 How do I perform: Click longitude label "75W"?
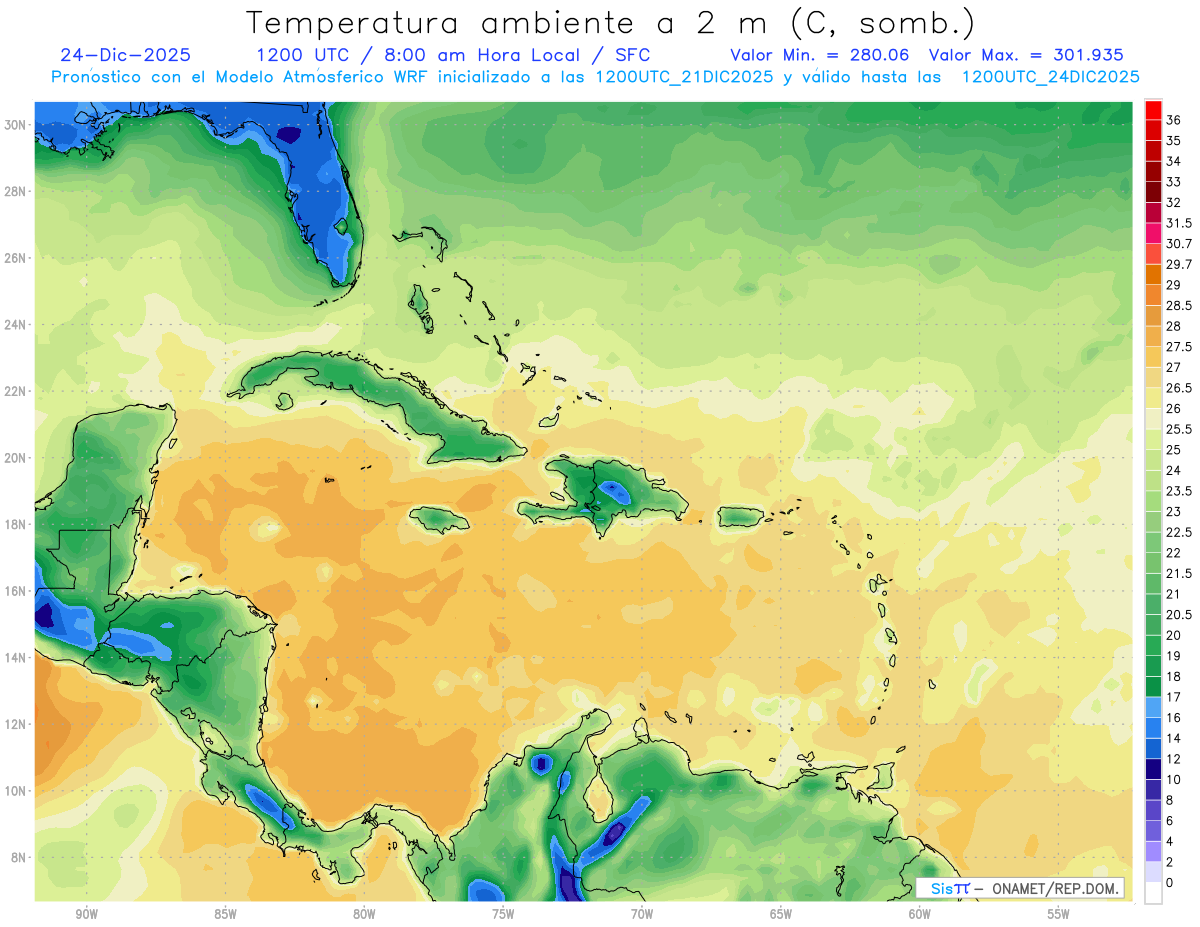pyautogui.click(x=503, y=914)
